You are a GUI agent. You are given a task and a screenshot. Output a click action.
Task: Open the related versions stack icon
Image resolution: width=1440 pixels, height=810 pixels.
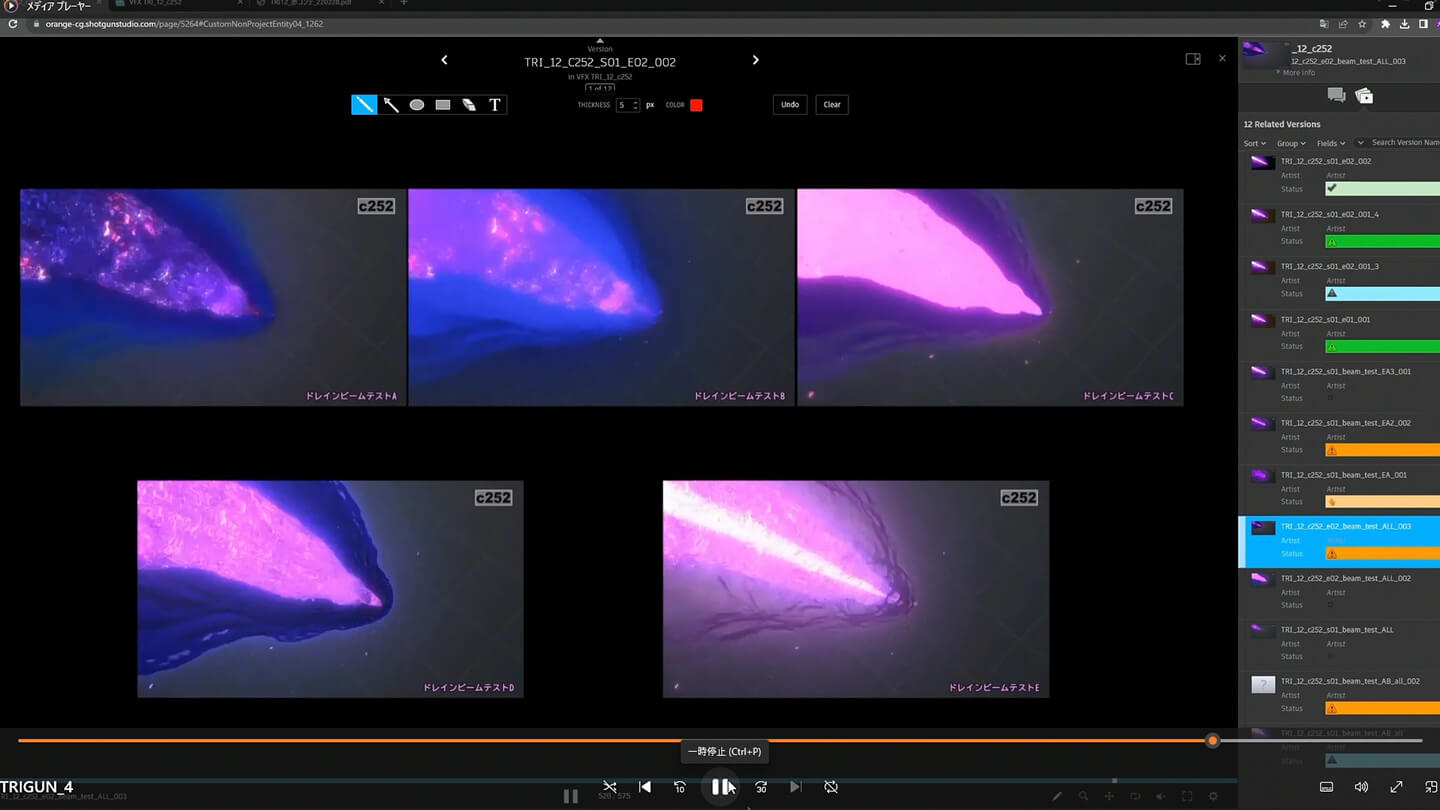click(x=1364, y=96)
